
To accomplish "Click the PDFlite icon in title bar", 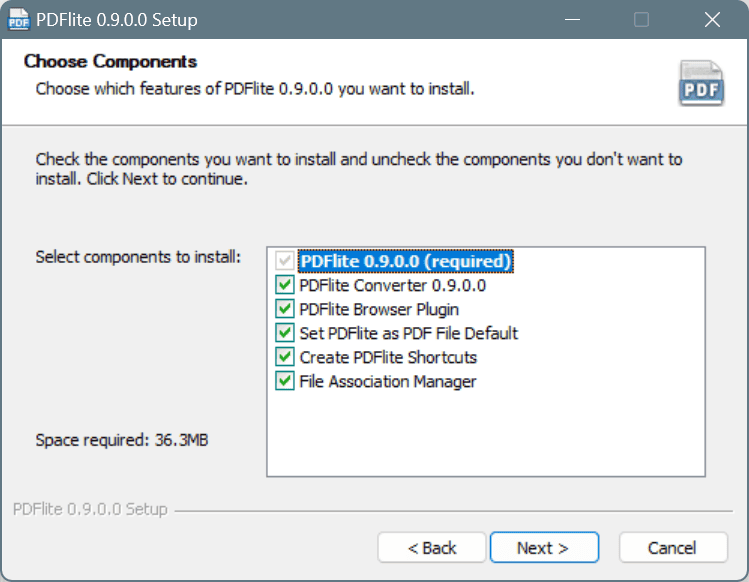I will tap(19, 20).
